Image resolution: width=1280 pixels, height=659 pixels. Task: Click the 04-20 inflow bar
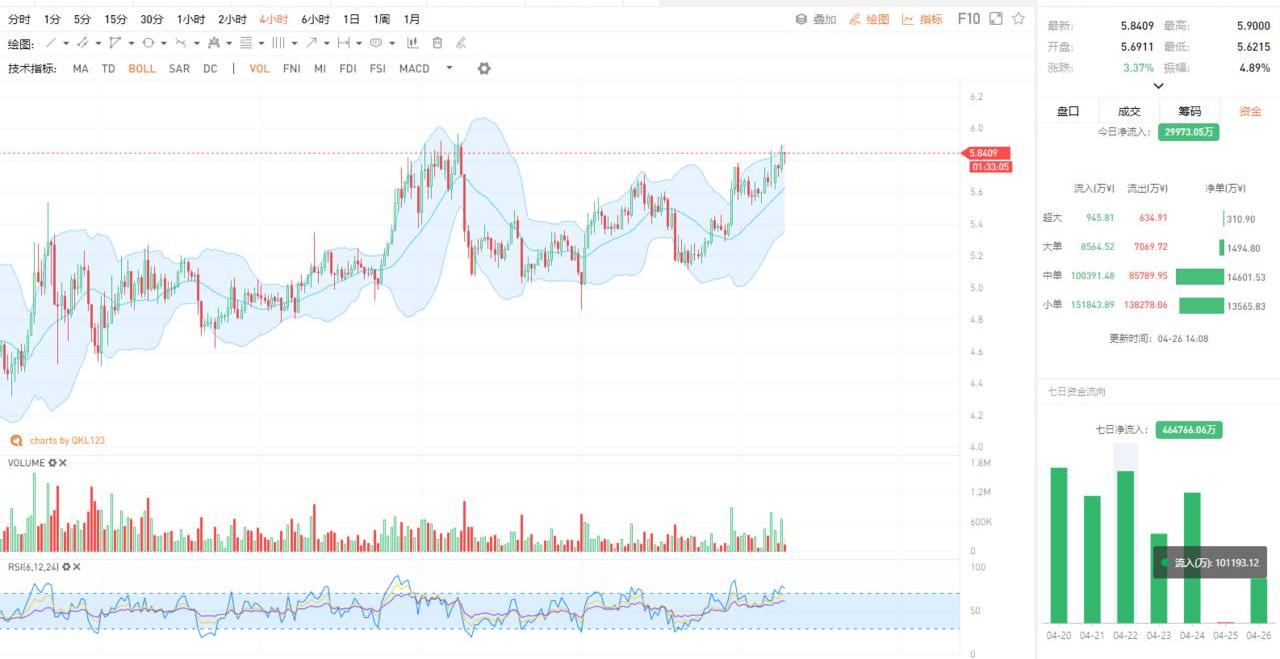pos(1058,545)
